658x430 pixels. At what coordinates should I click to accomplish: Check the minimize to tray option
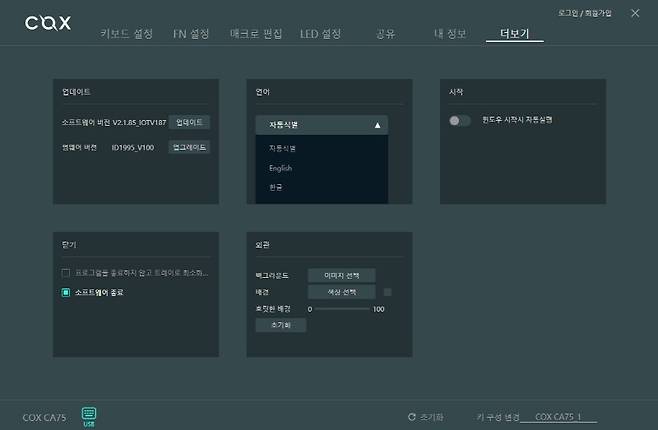[66, 272]
